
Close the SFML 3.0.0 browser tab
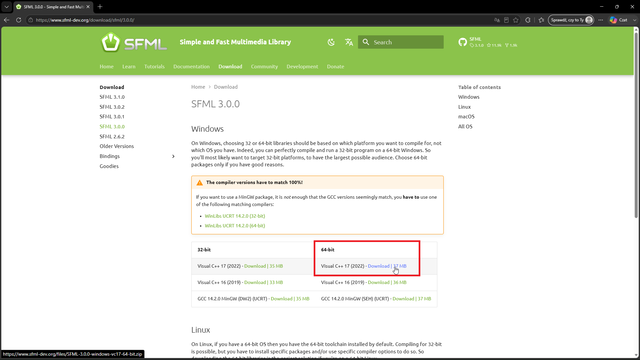[88, 7]
